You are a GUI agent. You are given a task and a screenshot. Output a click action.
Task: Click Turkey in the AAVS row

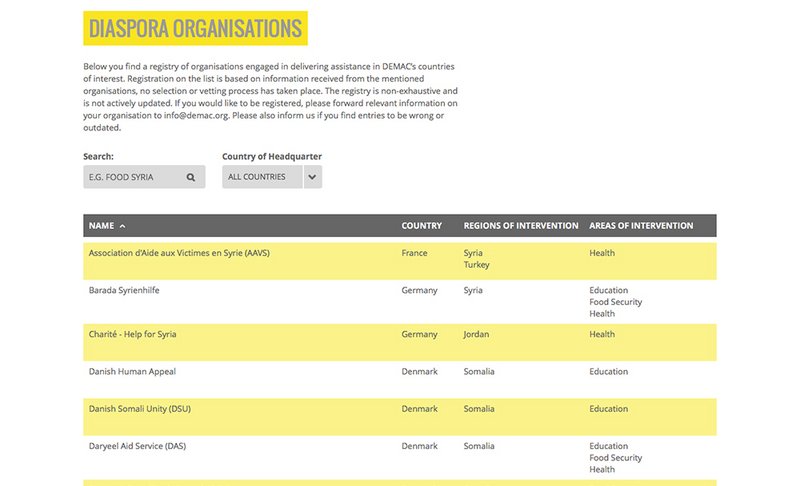[x=477, y=265]
